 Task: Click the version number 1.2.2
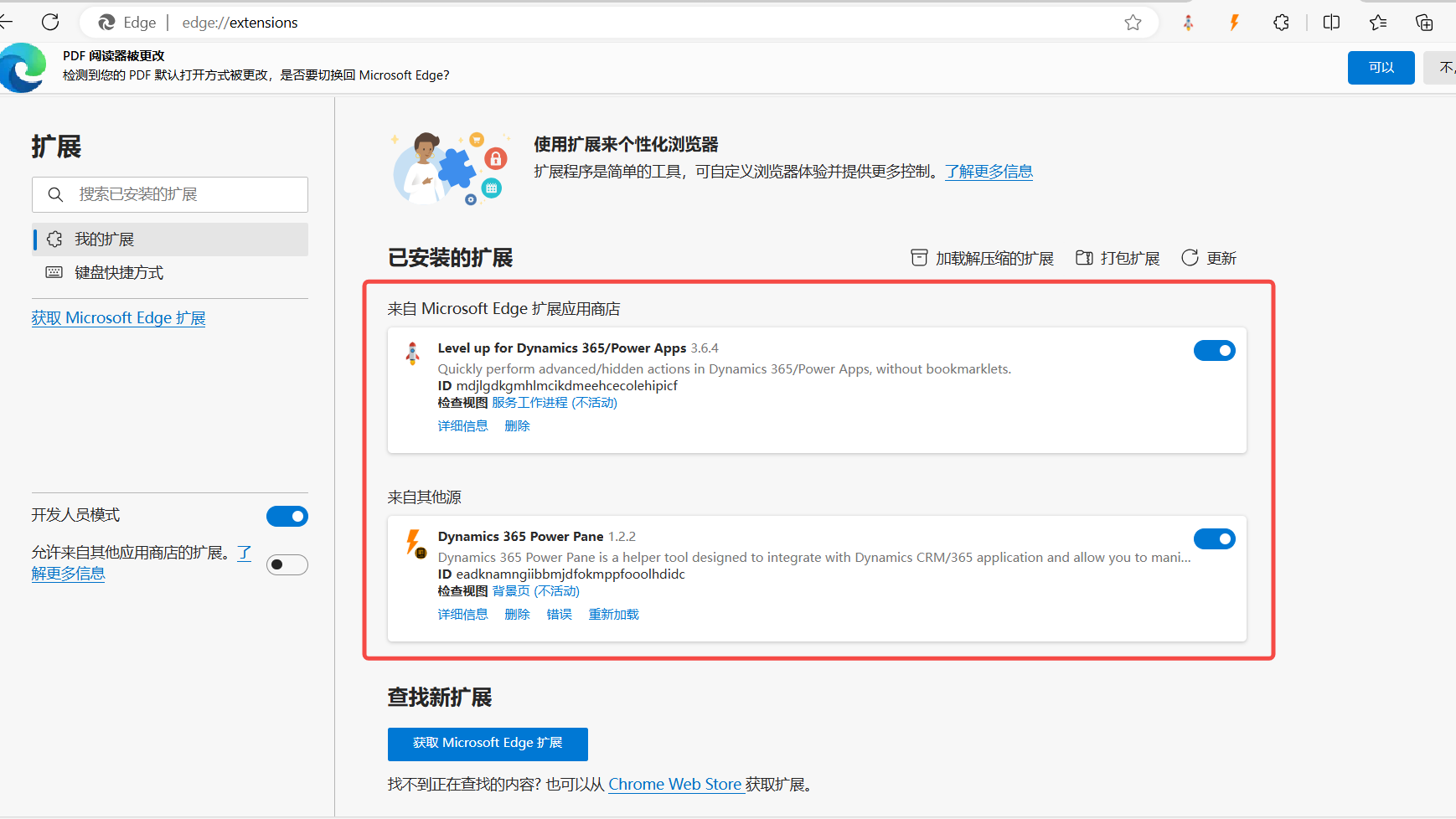point(622,537)
